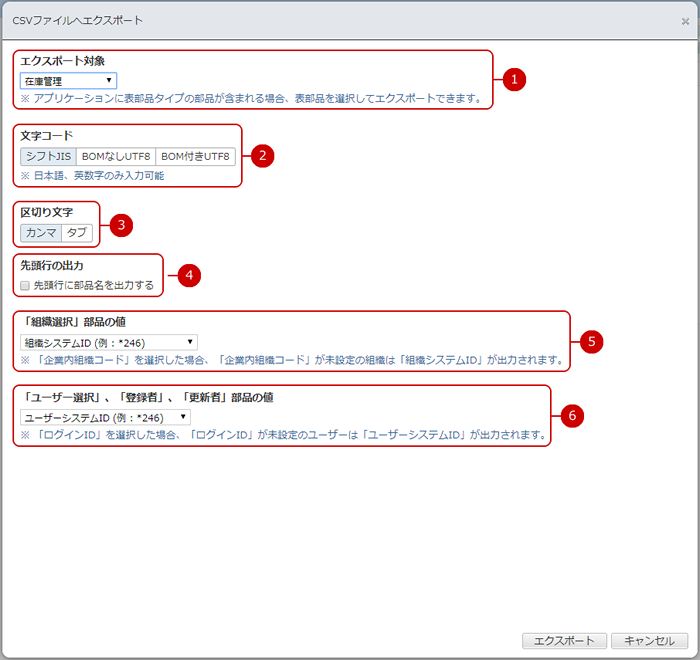Select the シフトJIS character encoding
This screenshot has height=660, width=700.
pyautogui.click(x=48, y=156)
